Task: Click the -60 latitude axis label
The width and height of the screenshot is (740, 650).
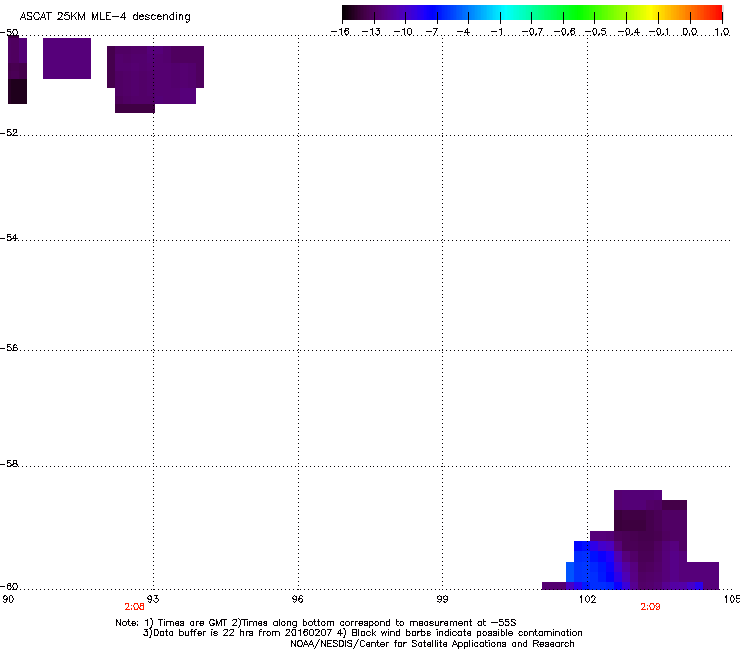Action: [x=9, y=586]
